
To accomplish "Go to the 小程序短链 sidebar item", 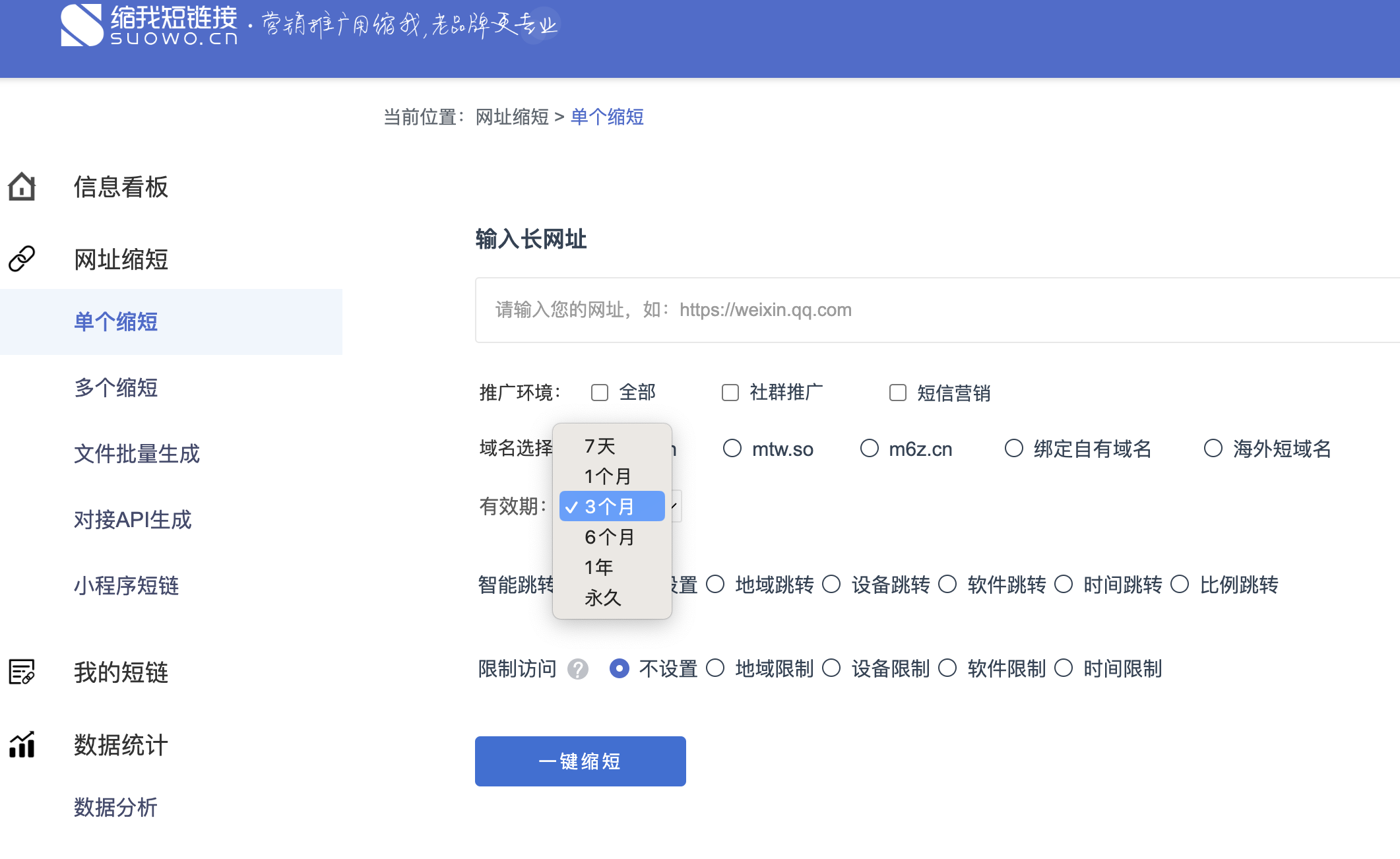I will click(x=127, y=586).
